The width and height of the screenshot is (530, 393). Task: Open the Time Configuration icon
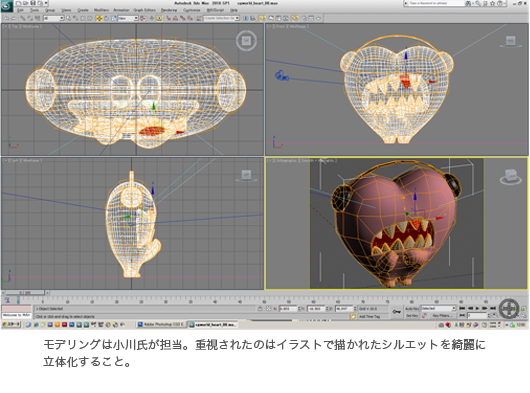[495, 316]
